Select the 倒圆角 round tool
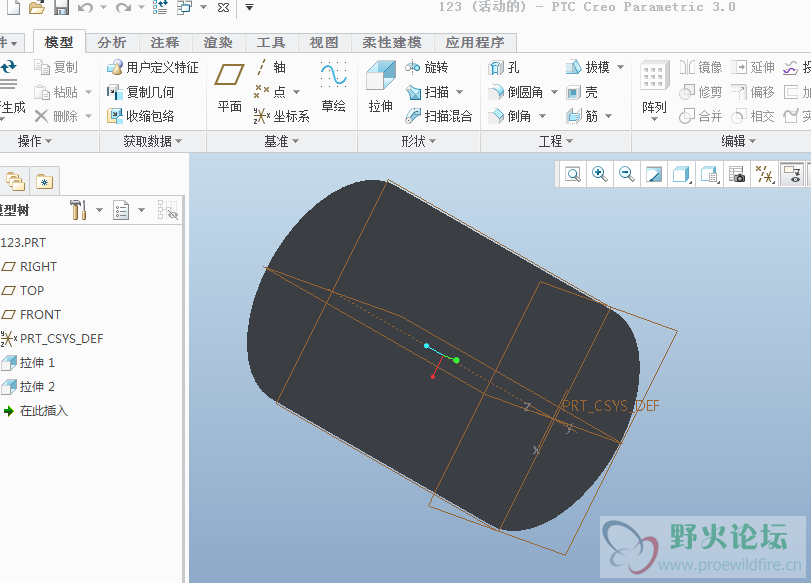The width and height of the screenshot is (811, 583). [x=516, y=92]
